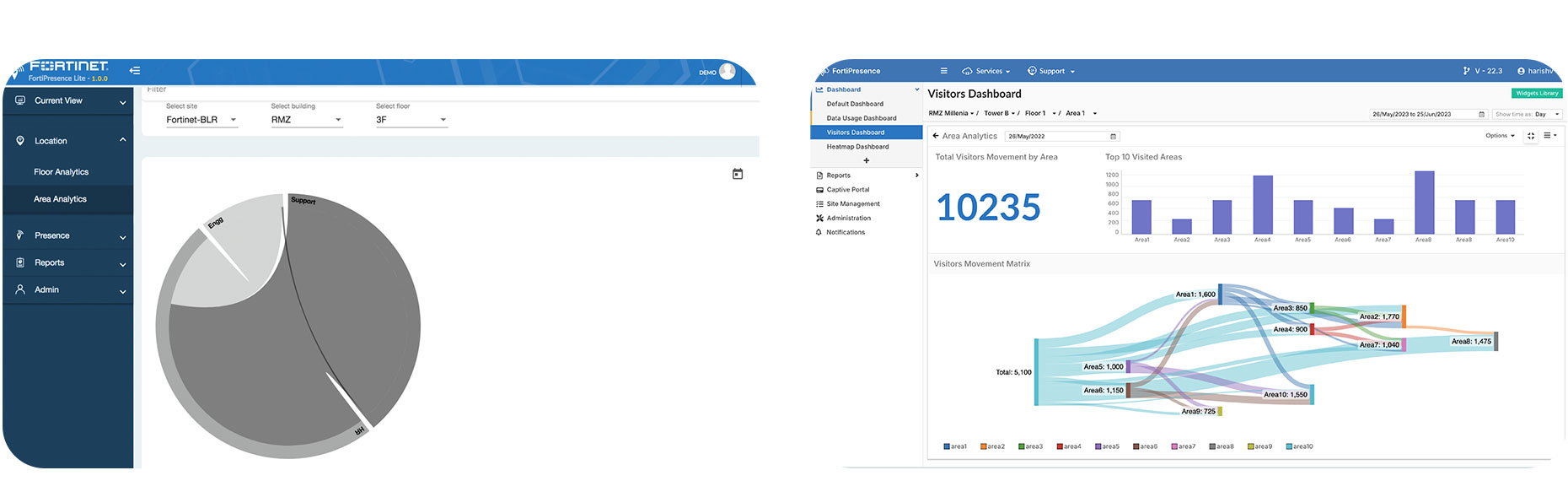Click the harishv user account icon
Viewport: 1568px width, 481px height.
pyautogui.click(x=1521, y=72)
